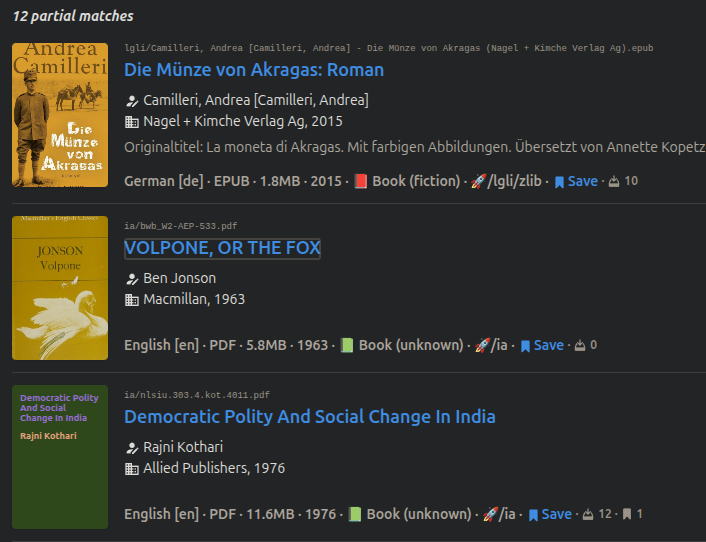Screen dimensions: 706x542
Task: Click publisher text Nagel + Kimche Verlag Ag, 2015
Action: 243,122
